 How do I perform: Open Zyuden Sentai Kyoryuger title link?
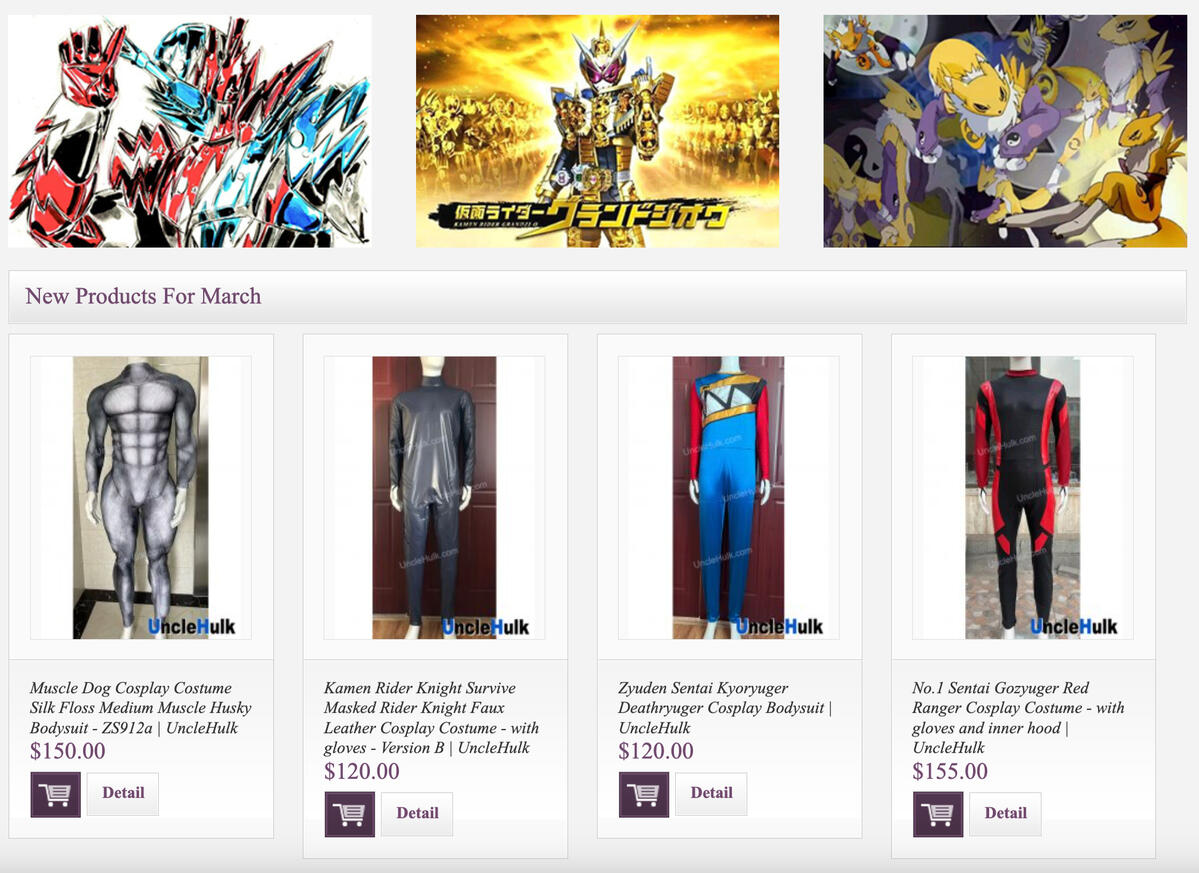725,708
